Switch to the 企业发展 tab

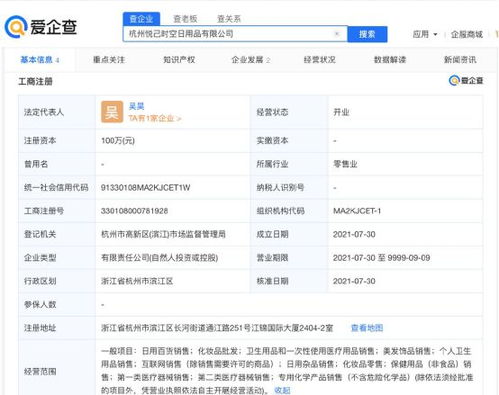point(251,60)
